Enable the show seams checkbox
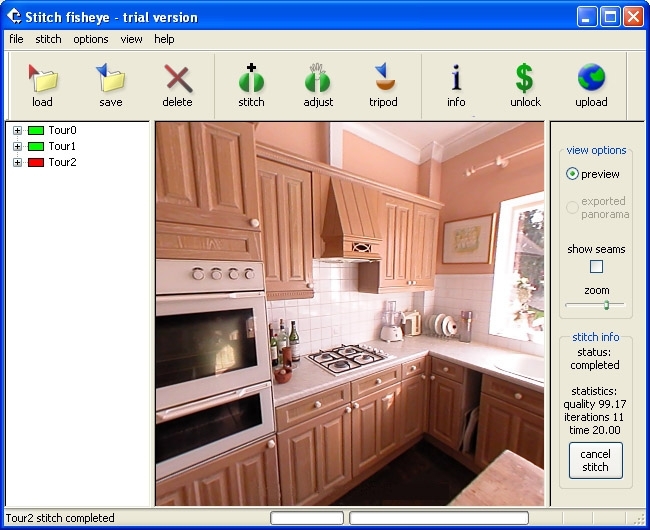 coord(596,266)
